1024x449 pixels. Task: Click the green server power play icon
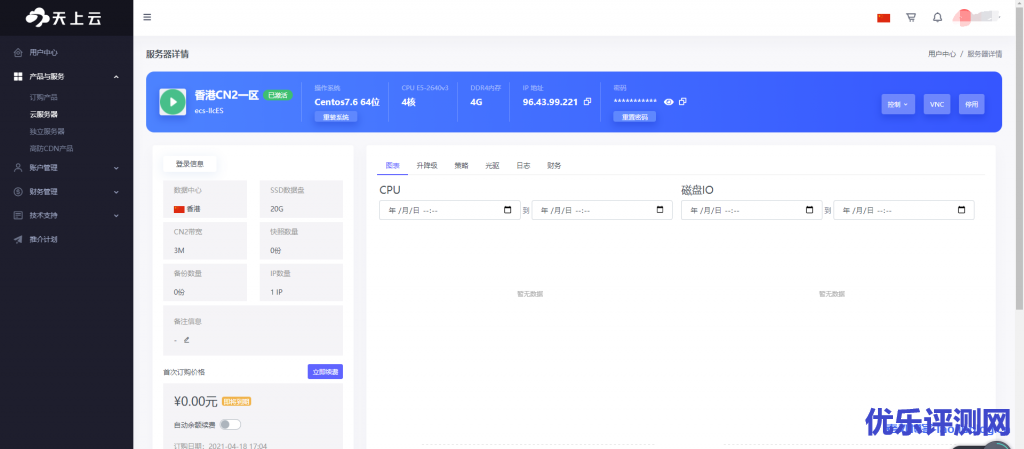coord(173,101)
